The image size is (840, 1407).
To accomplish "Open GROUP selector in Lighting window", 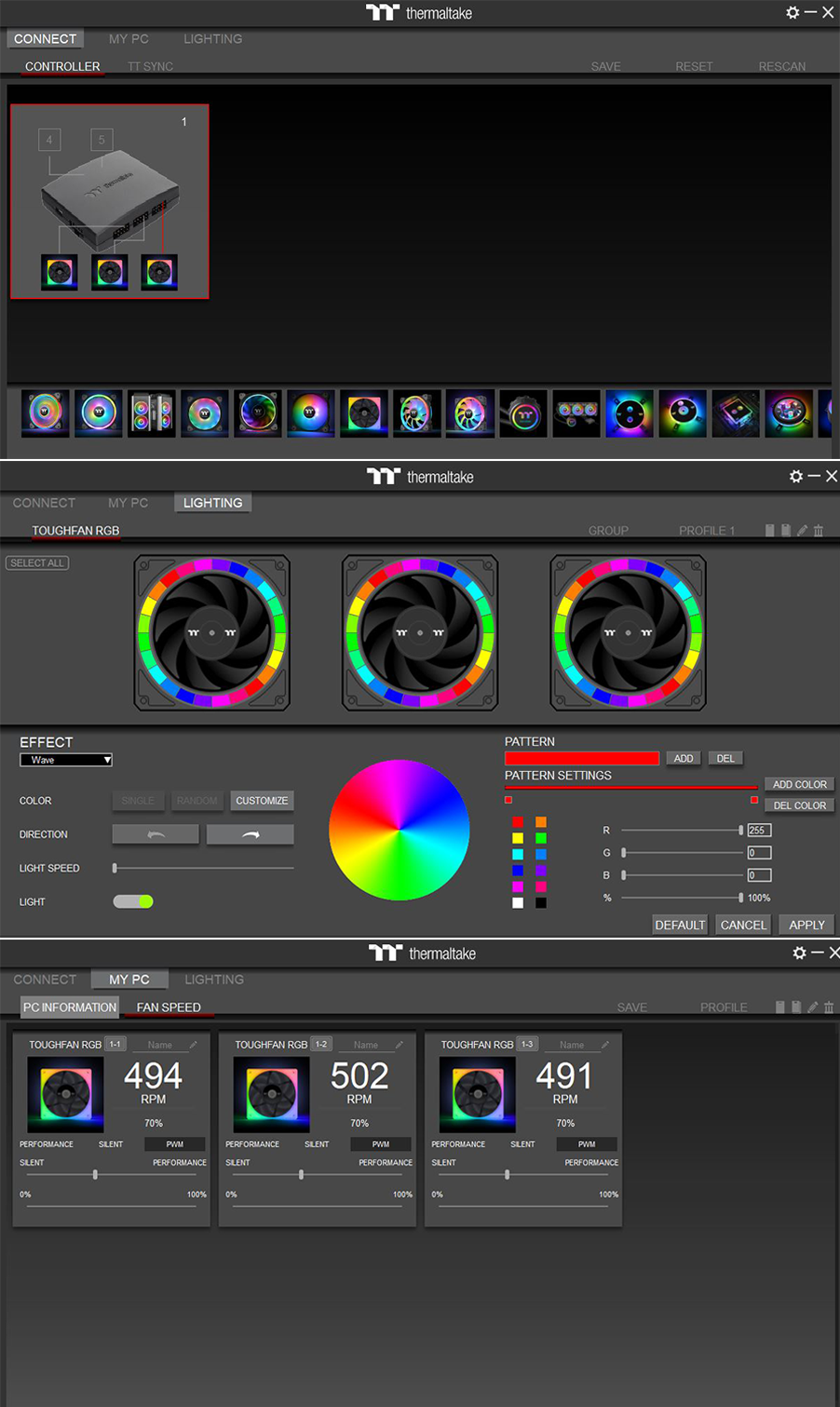I will [x=608, y=531].
